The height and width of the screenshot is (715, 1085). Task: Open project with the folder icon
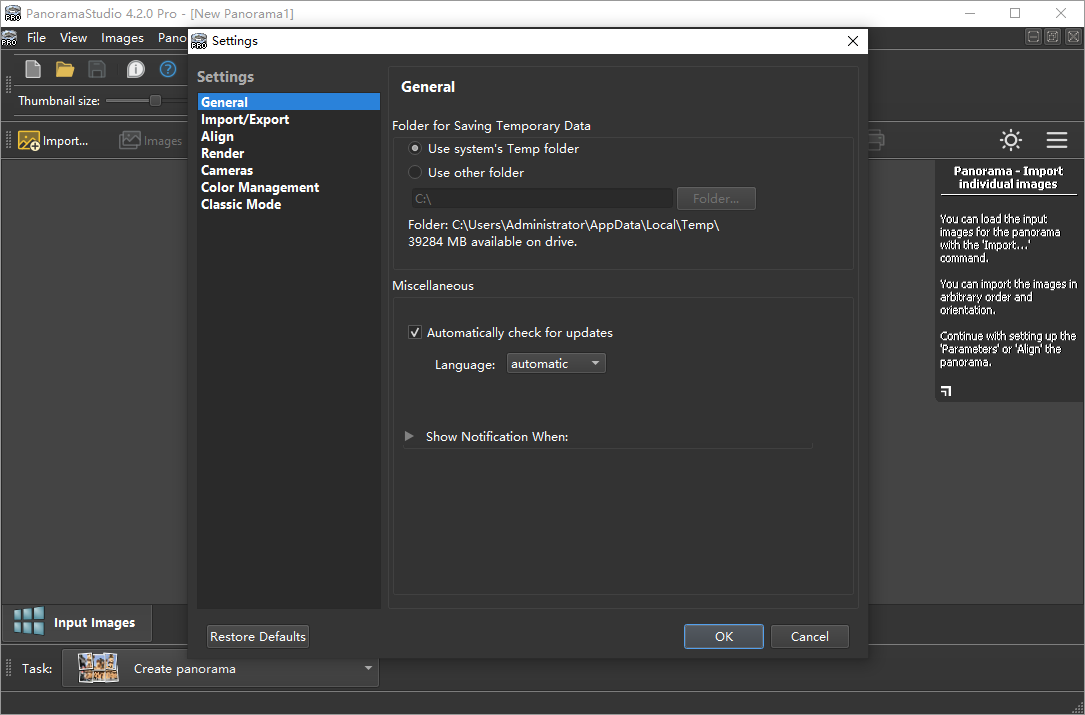[x=65, y=69]
